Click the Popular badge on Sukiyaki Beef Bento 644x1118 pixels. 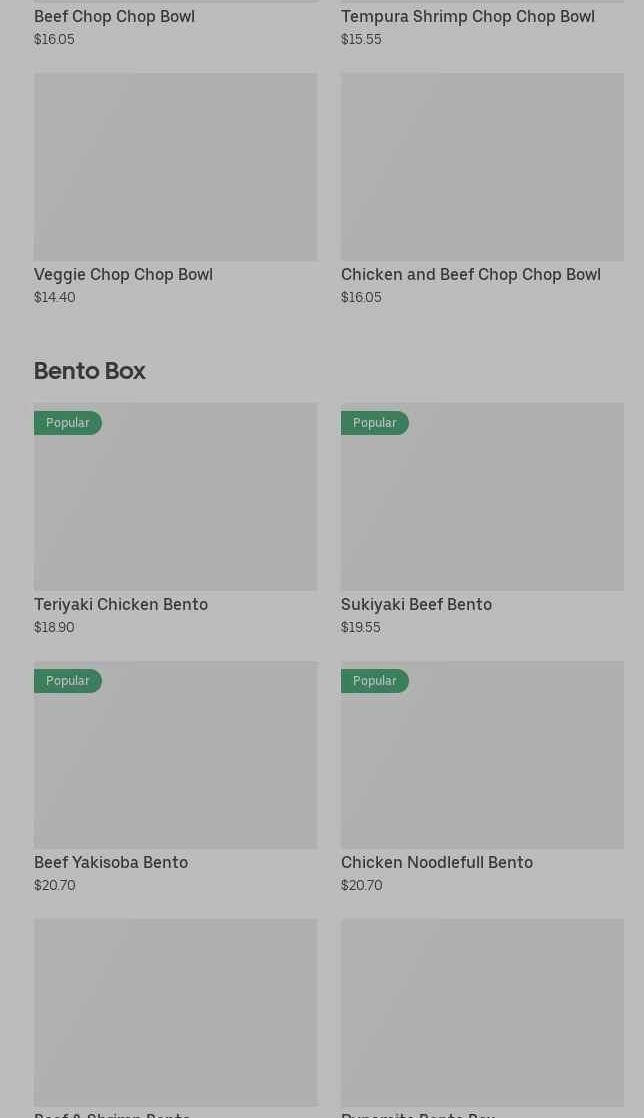(x=375, y=423)
